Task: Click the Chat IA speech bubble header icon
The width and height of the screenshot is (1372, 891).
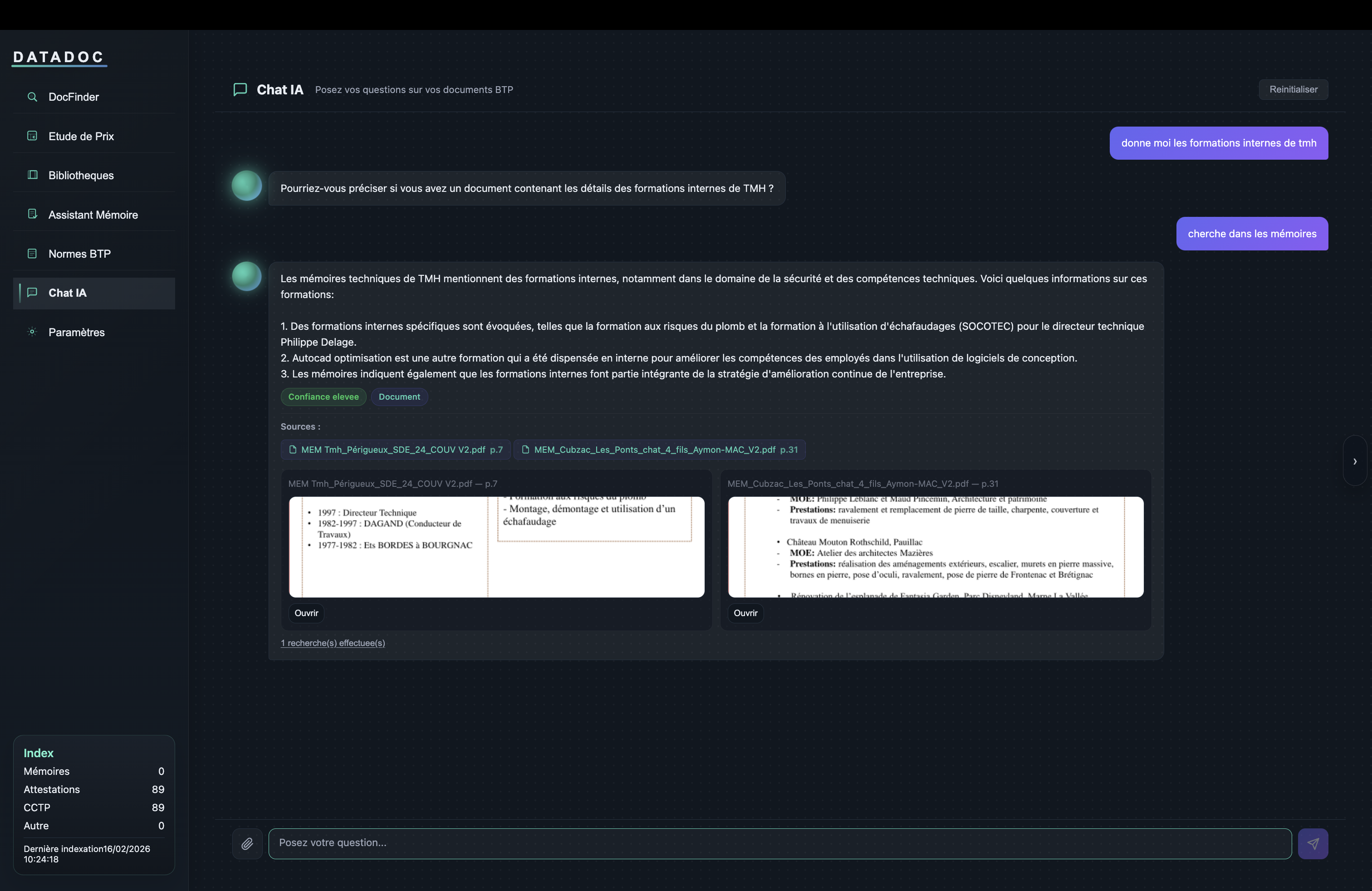Action: coord(240,89)
